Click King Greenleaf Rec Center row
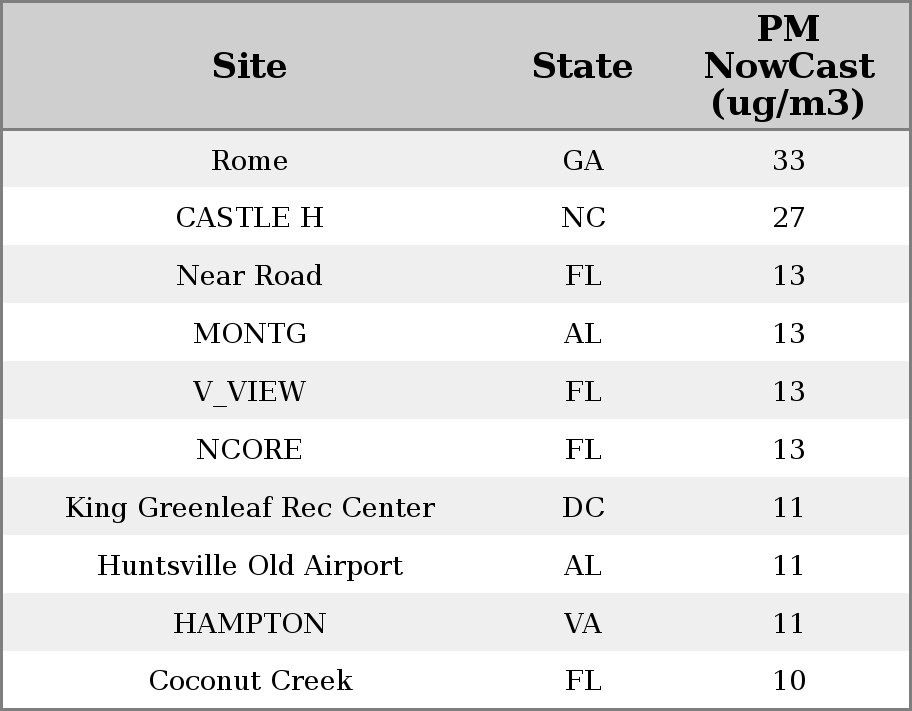 pyautogui.click(x=249, y=507)
